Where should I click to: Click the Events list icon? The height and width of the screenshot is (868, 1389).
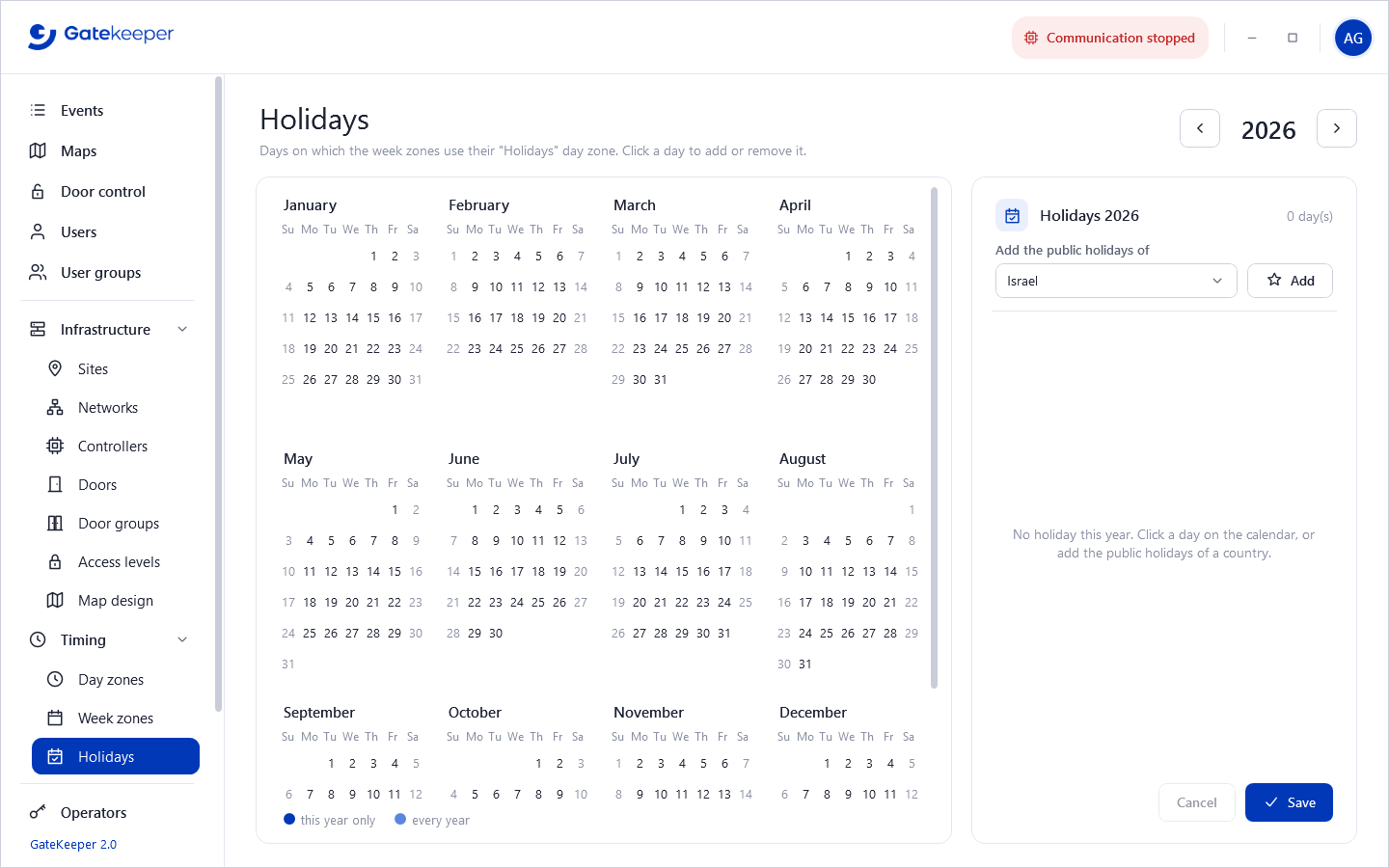click(x=38, y=110)
